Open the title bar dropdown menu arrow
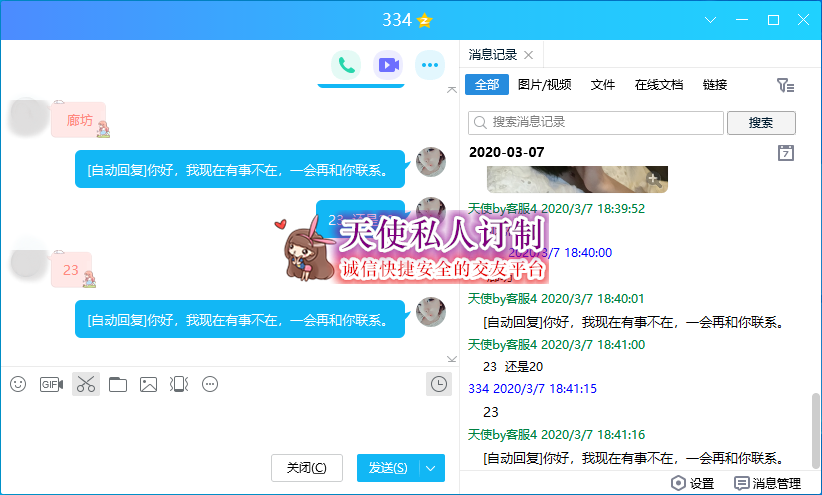The width and height of the screenshot is (822, 495). (x=711, y=20)
